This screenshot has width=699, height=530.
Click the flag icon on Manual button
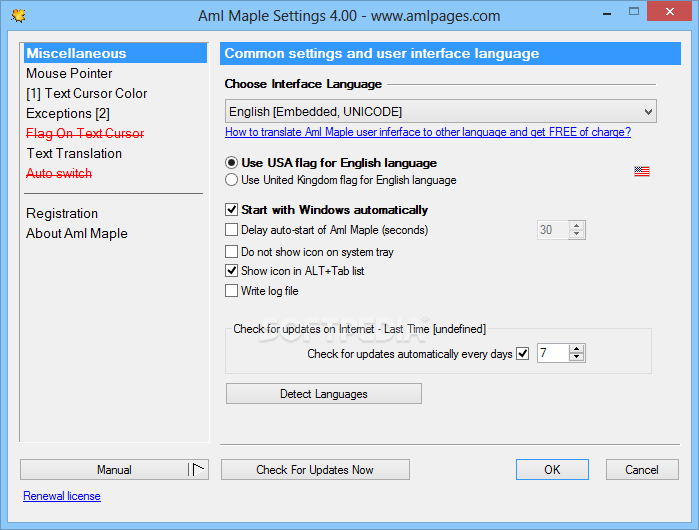[x=198, y=469]
